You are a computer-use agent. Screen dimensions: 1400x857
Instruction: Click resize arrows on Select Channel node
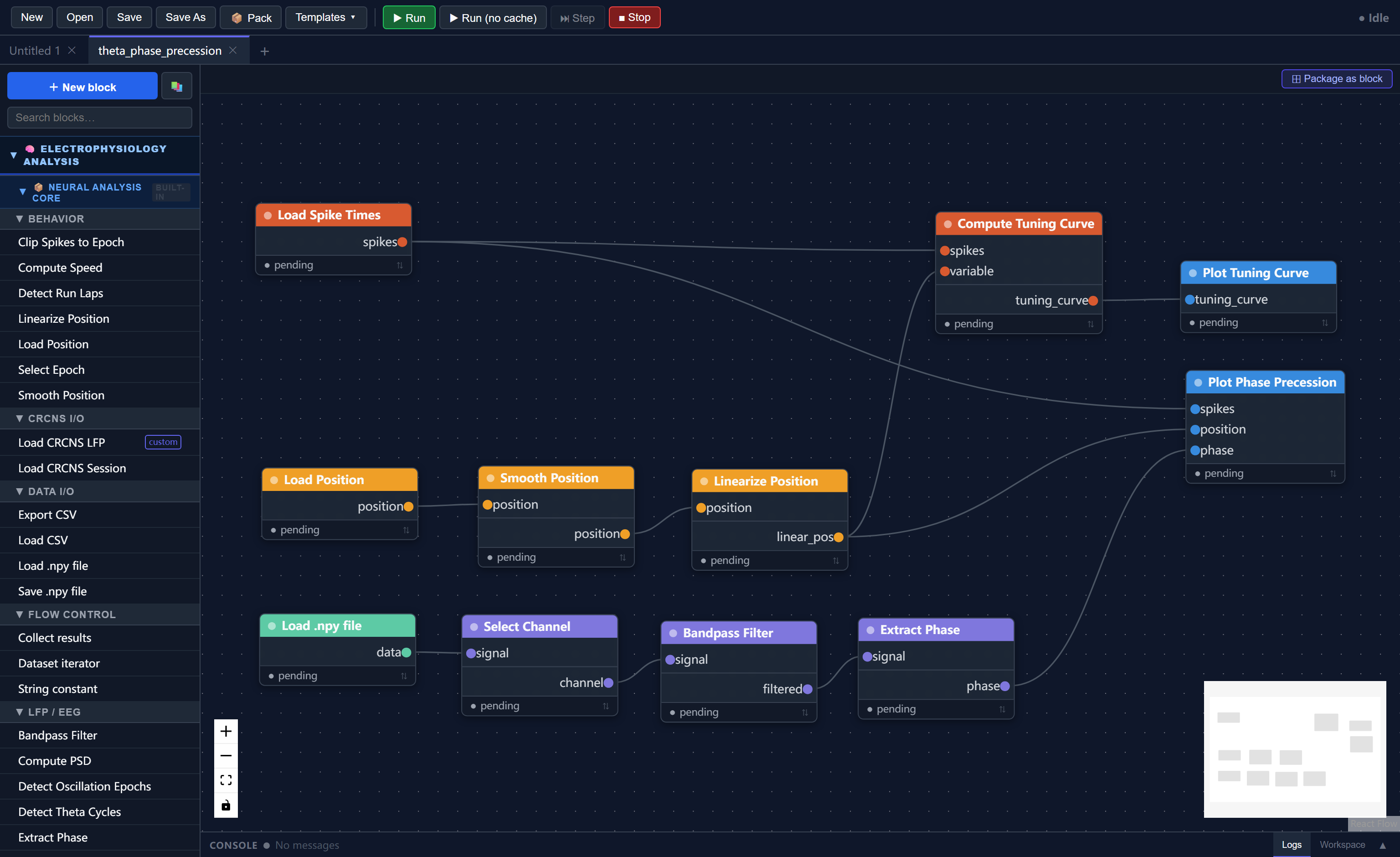pyautogui.click(x=606, y=706)
